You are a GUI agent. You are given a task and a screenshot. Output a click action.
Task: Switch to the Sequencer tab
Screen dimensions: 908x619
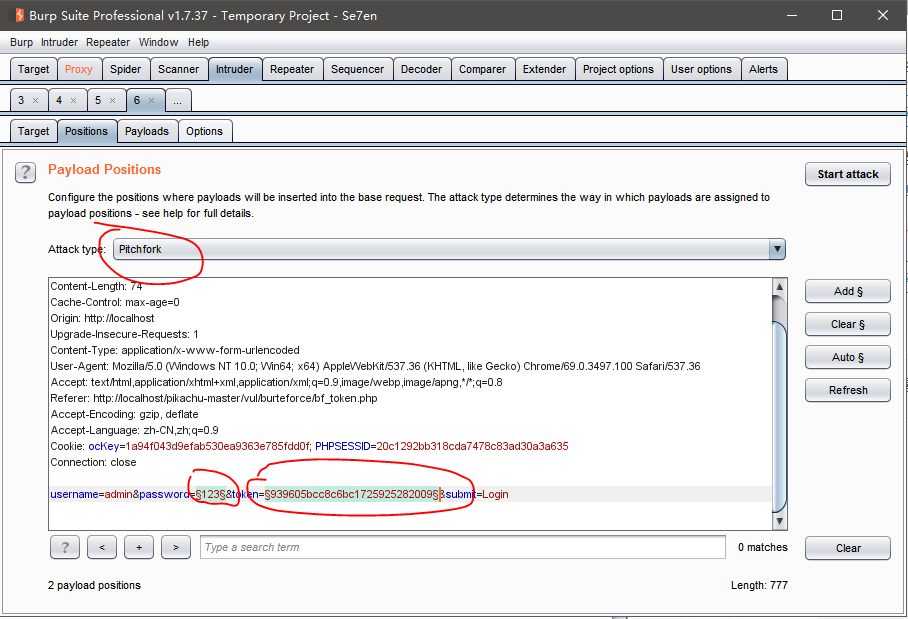[357, 69]
